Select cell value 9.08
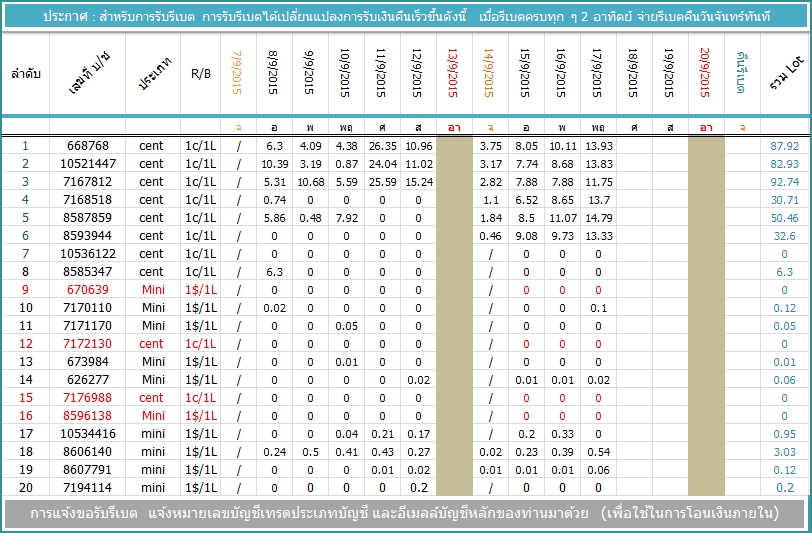Screen dimensions: 812x533 point(526,236)
